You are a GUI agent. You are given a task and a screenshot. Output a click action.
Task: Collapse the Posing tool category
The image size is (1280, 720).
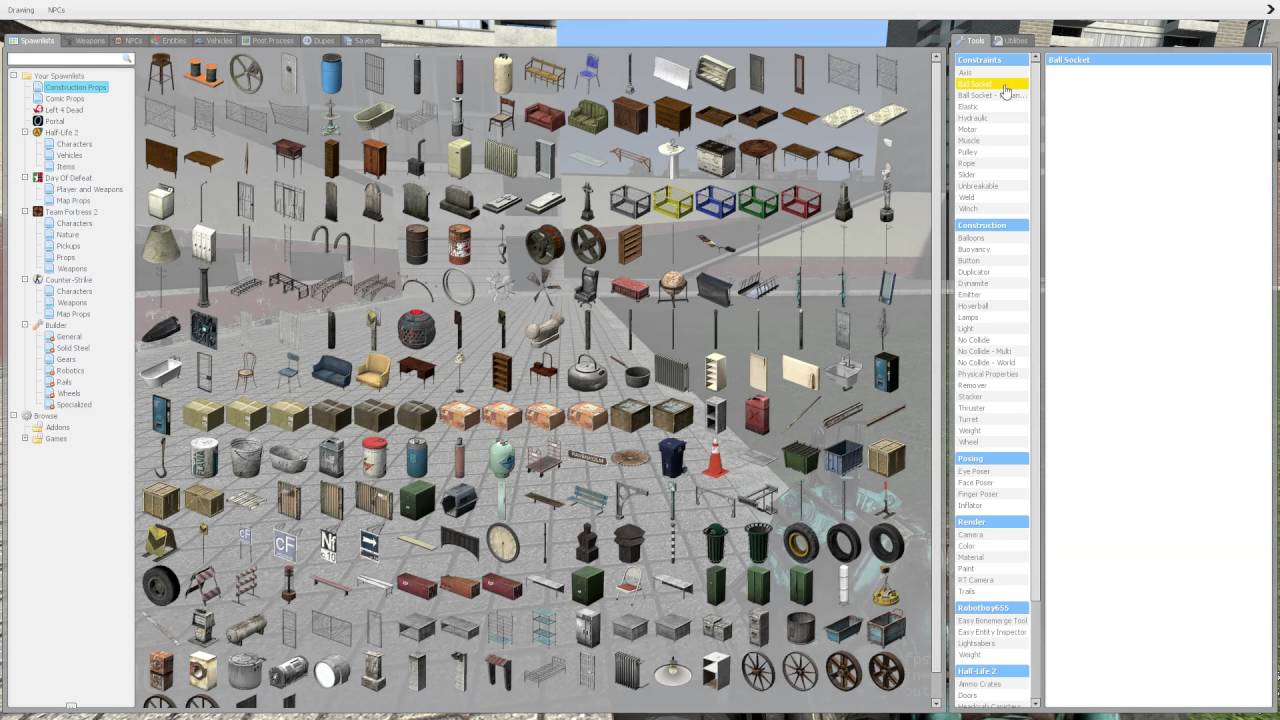(992, 459)
